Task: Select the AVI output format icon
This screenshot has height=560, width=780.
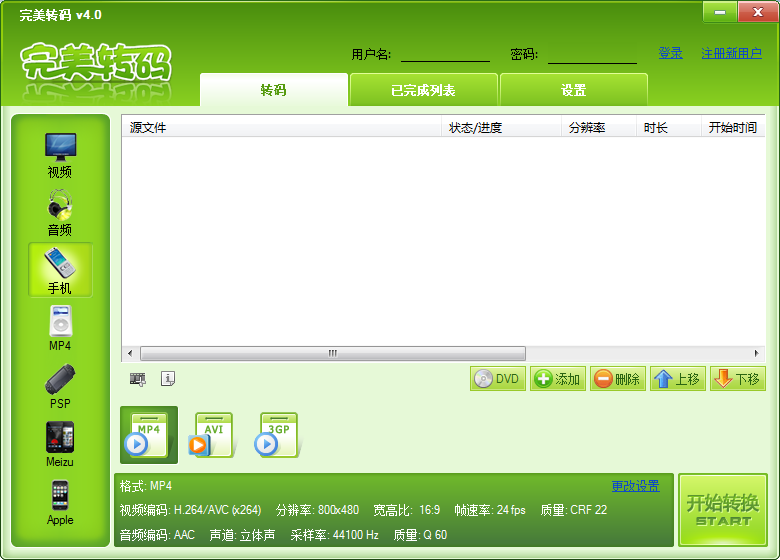Action: click(x=211, y=435)
